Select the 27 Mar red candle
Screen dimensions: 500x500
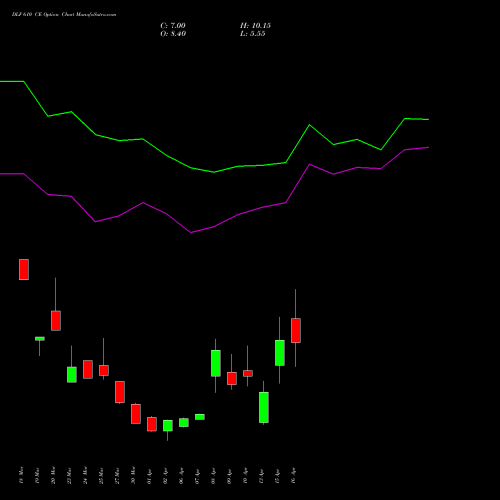120,392
